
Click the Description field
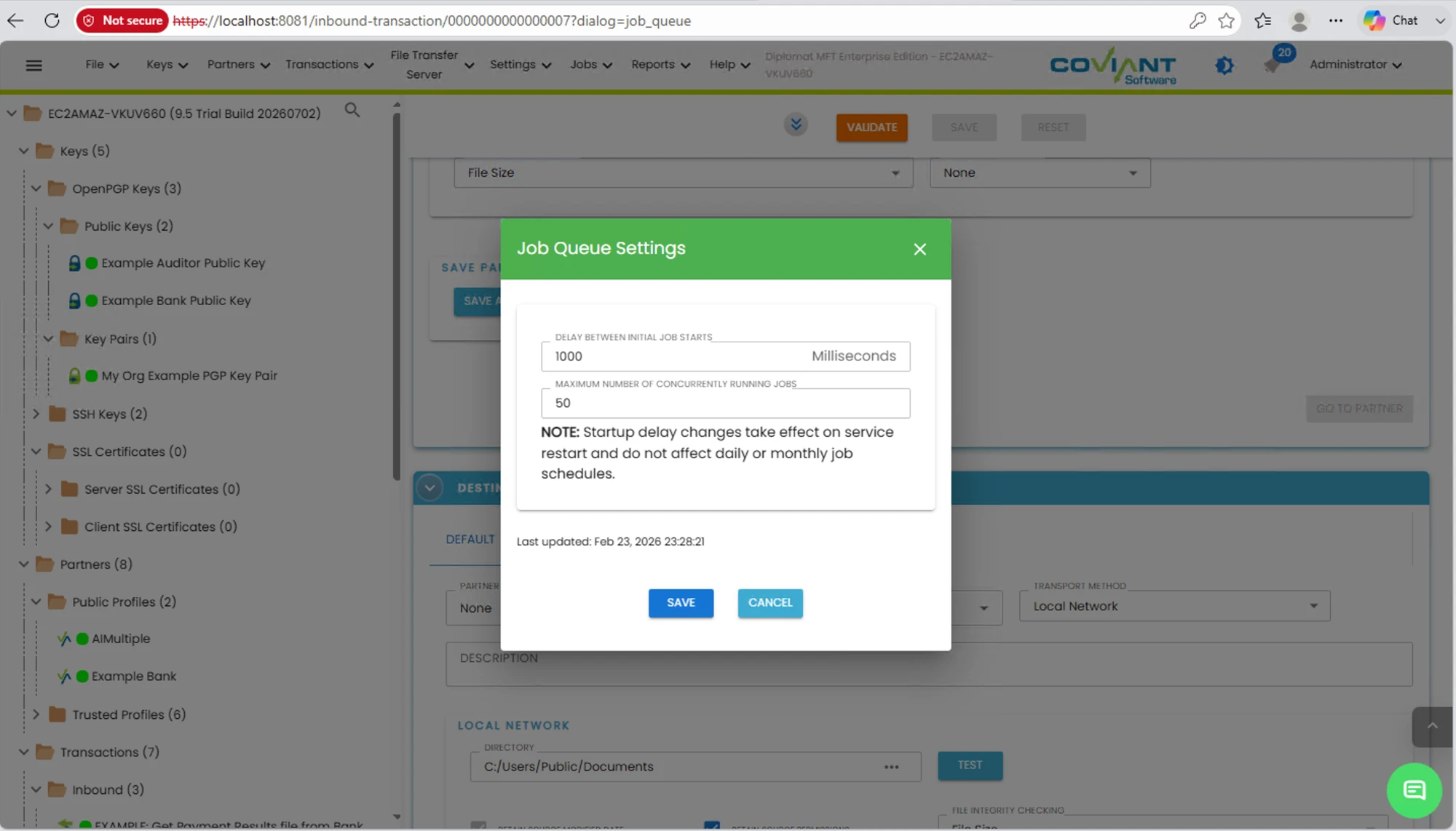(x=929, y=664)
